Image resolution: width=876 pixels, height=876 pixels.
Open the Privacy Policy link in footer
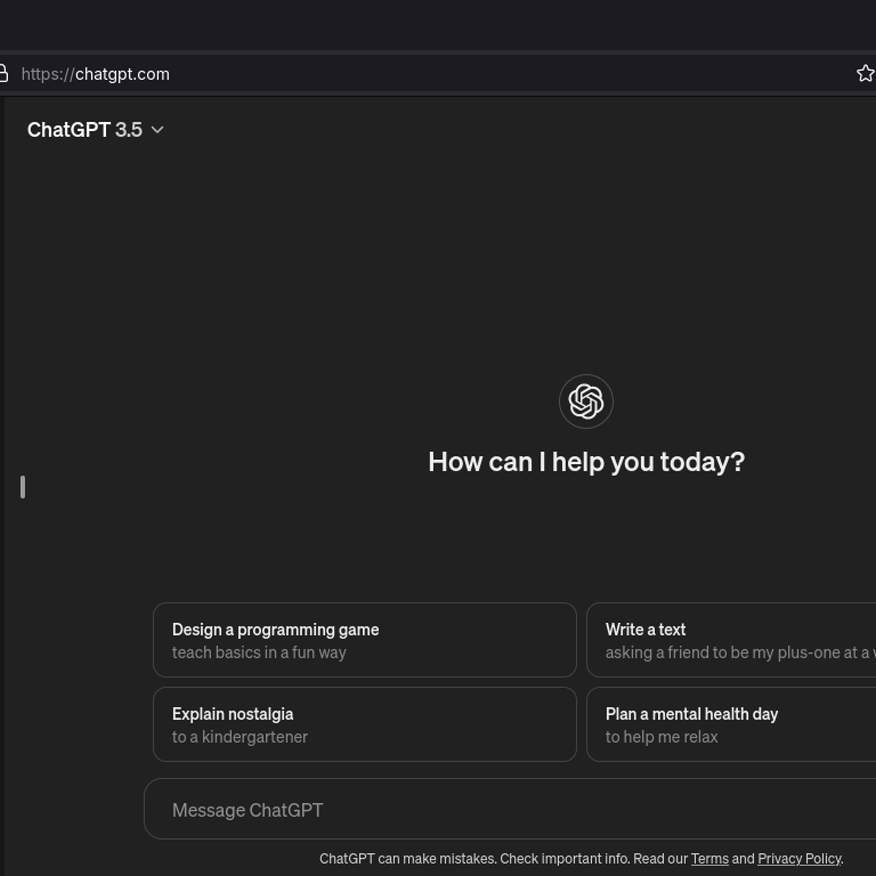[799, 858]
